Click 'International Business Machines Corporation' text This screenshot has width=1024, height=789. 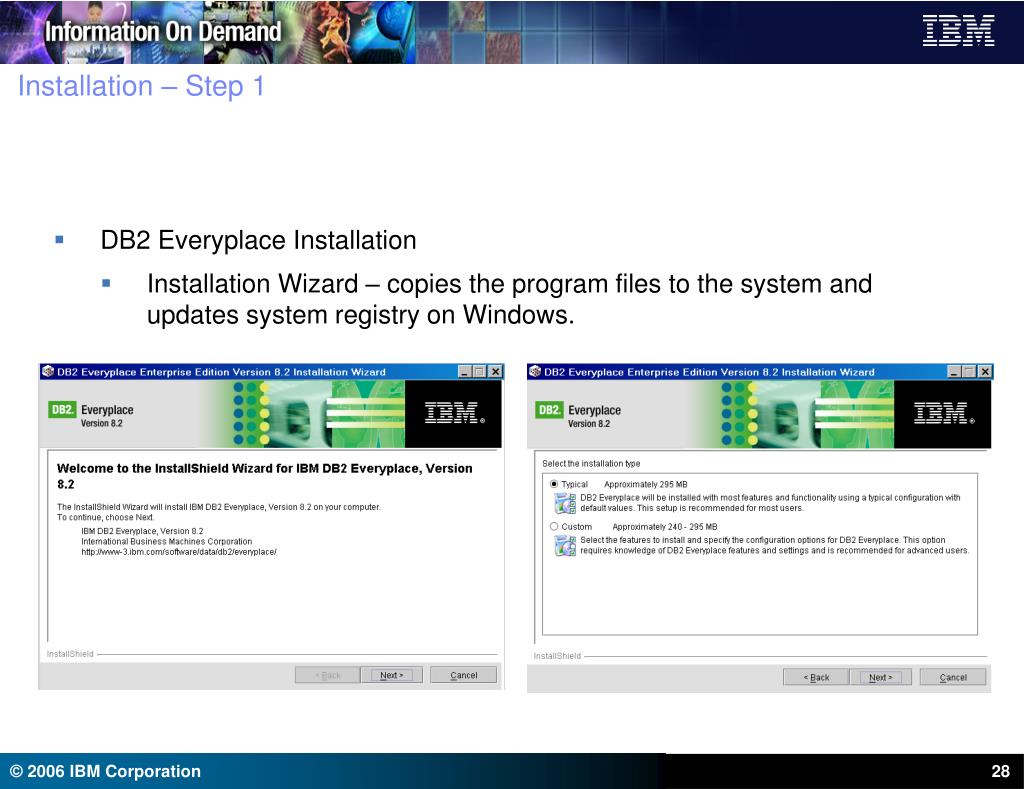tap(167, 541)
